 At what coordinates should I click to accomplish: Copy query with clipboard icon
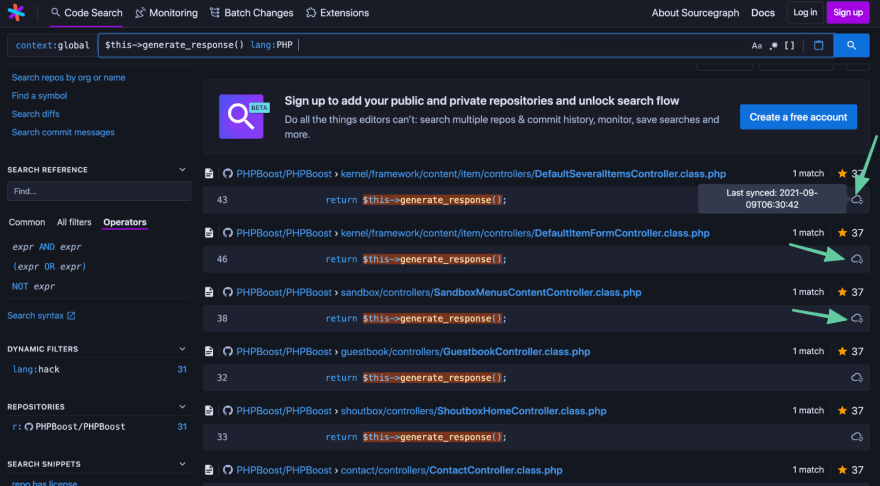818,45
